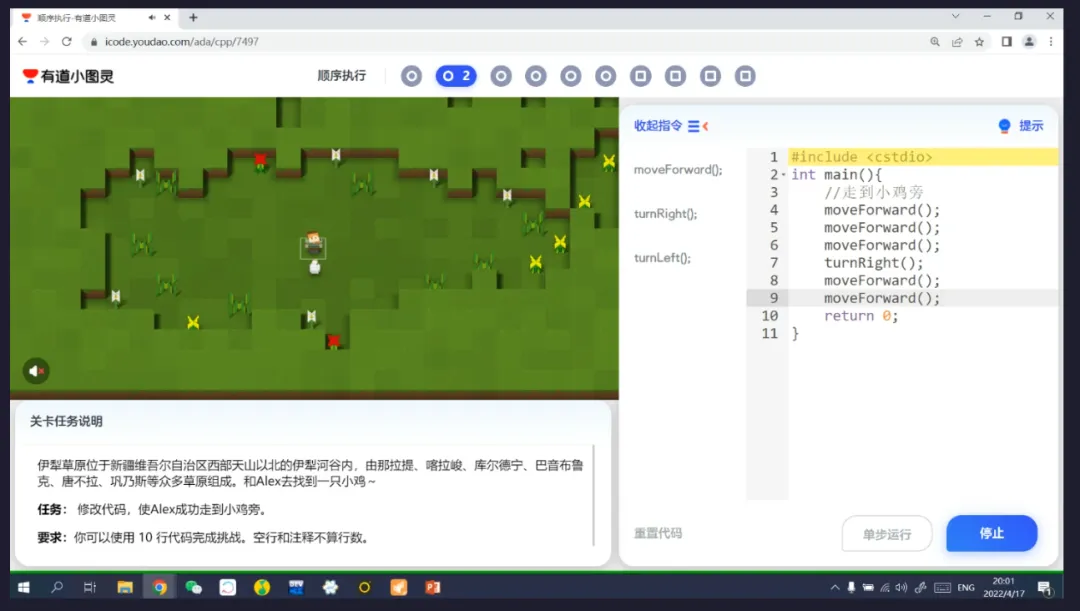The height and width of the screenshot is (611, 1080).
Task: Click the 顺序执行 chapter title
Action: tap(342, 76)
